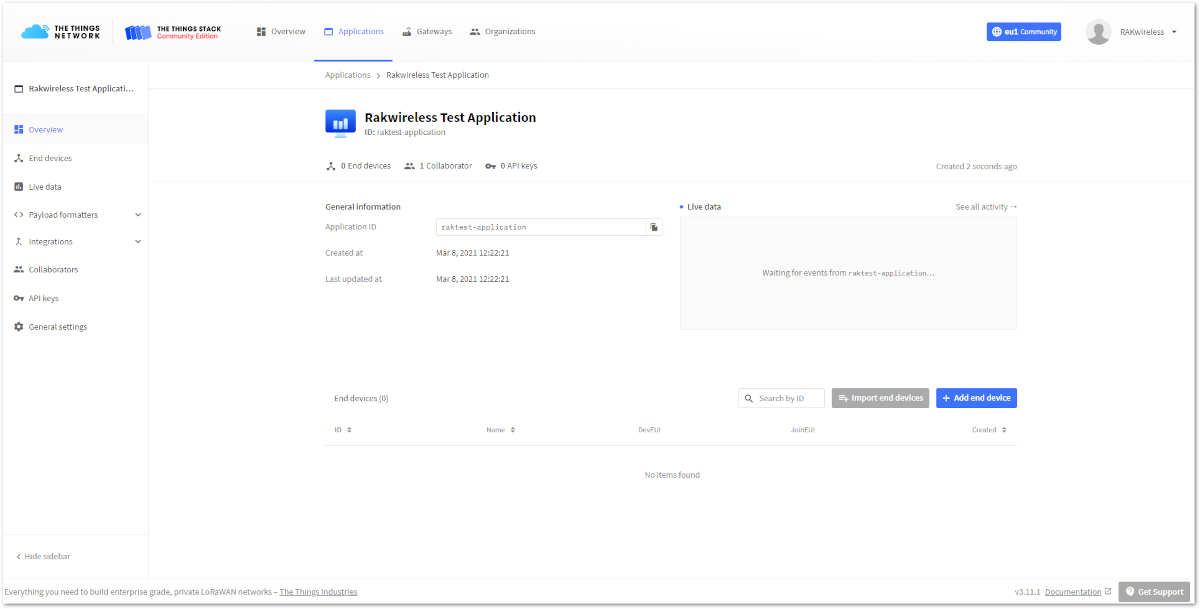Open the Overview top navigation tab

tap(281, 32)
